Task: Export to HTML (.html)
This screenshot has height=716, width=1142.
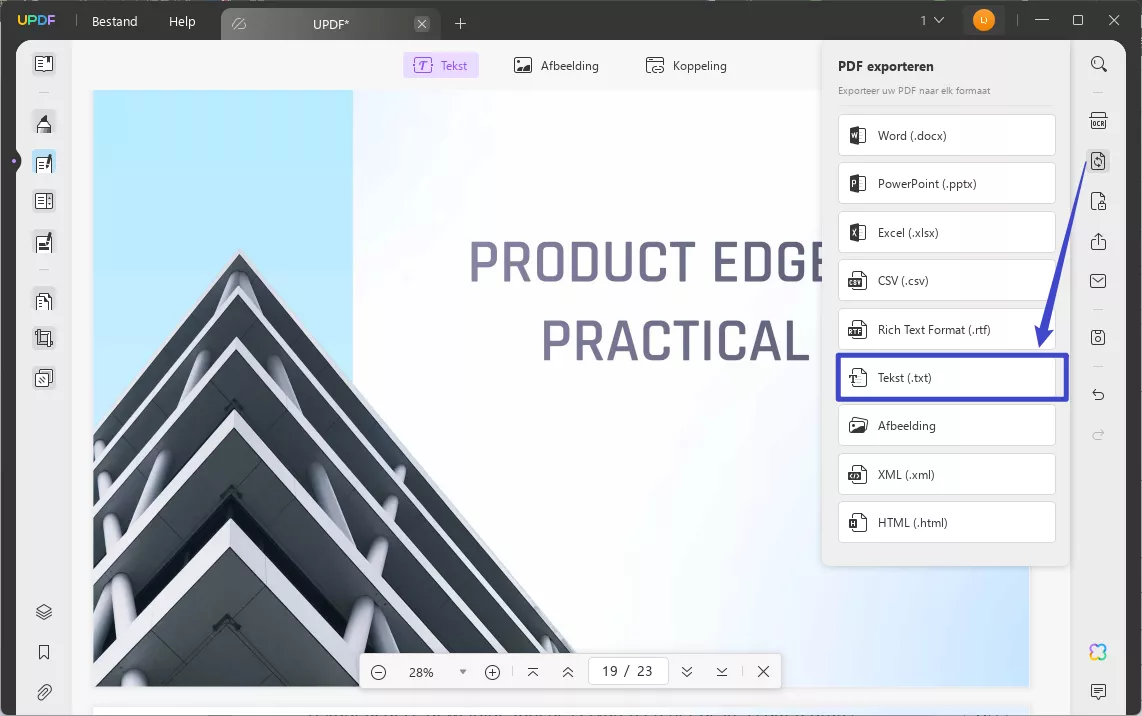Action: (947, 522)
